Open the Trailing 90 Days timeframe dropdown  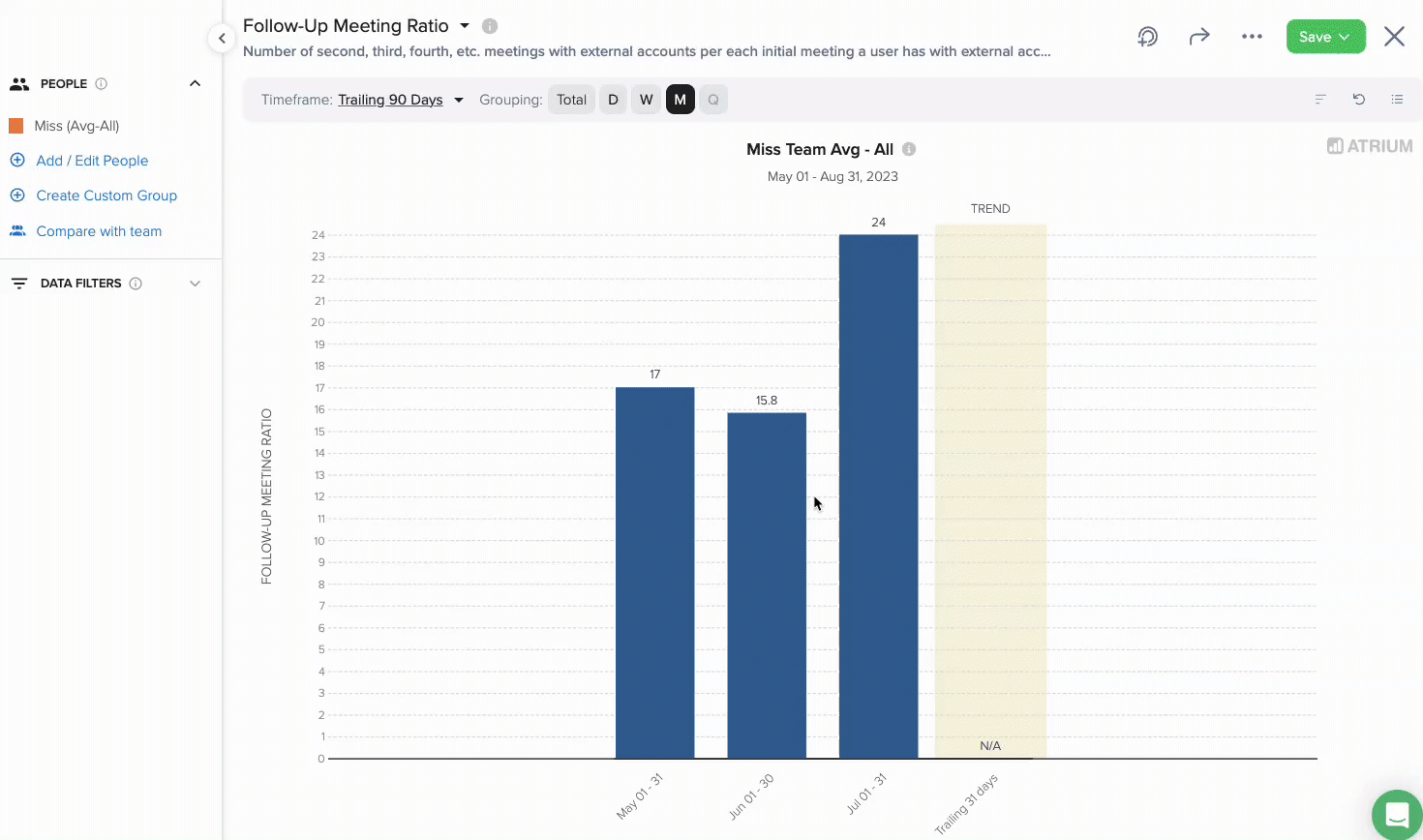(x=401, y=100)
